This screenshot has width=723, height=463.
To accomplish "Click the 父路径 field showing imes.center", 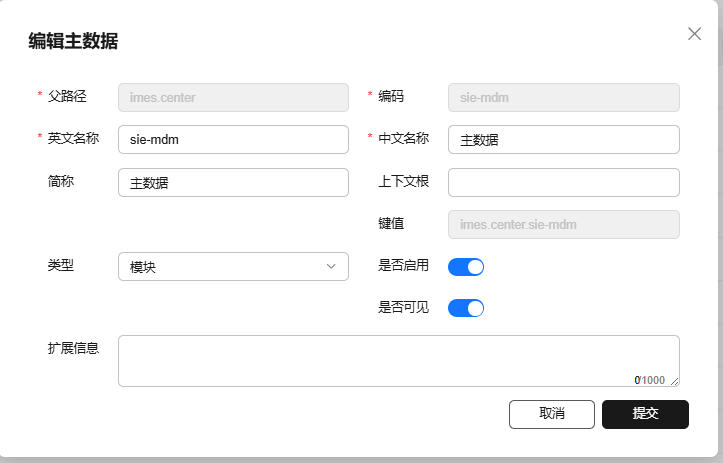I will pyautogui.click(x=233, y=97).
